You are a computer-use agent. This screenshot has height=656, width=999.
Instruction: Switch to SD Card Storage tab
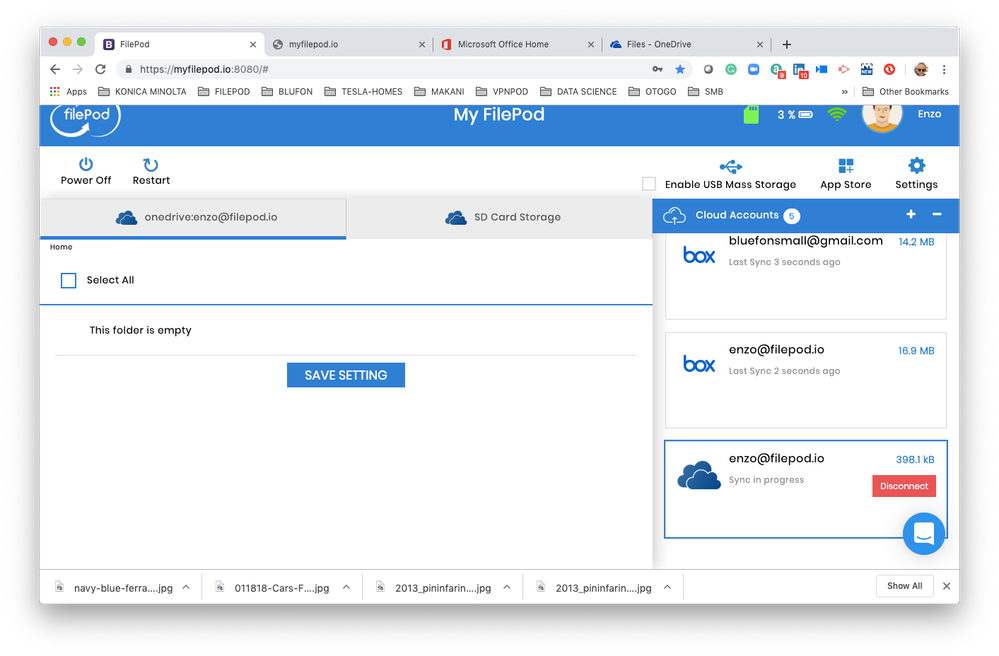point(500,217)
